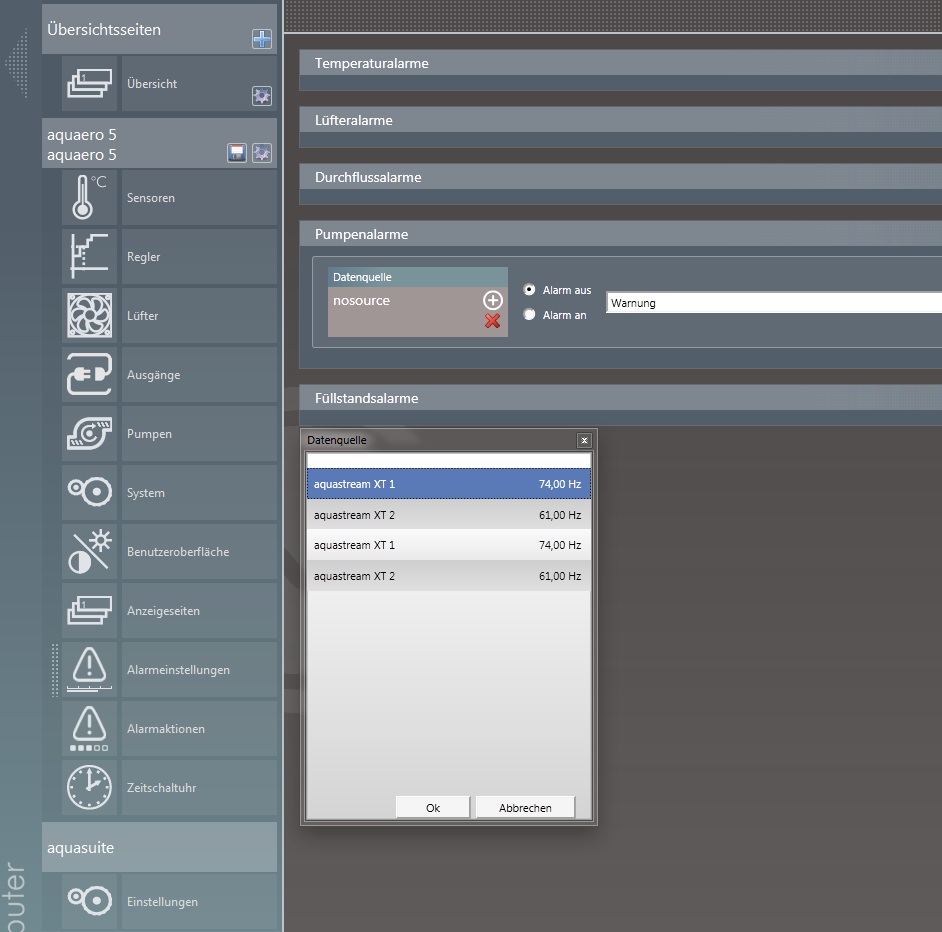This screenshot has width=942, height=932.
Task: Open the Pumpen pump icon
Action: coord(90,433)
